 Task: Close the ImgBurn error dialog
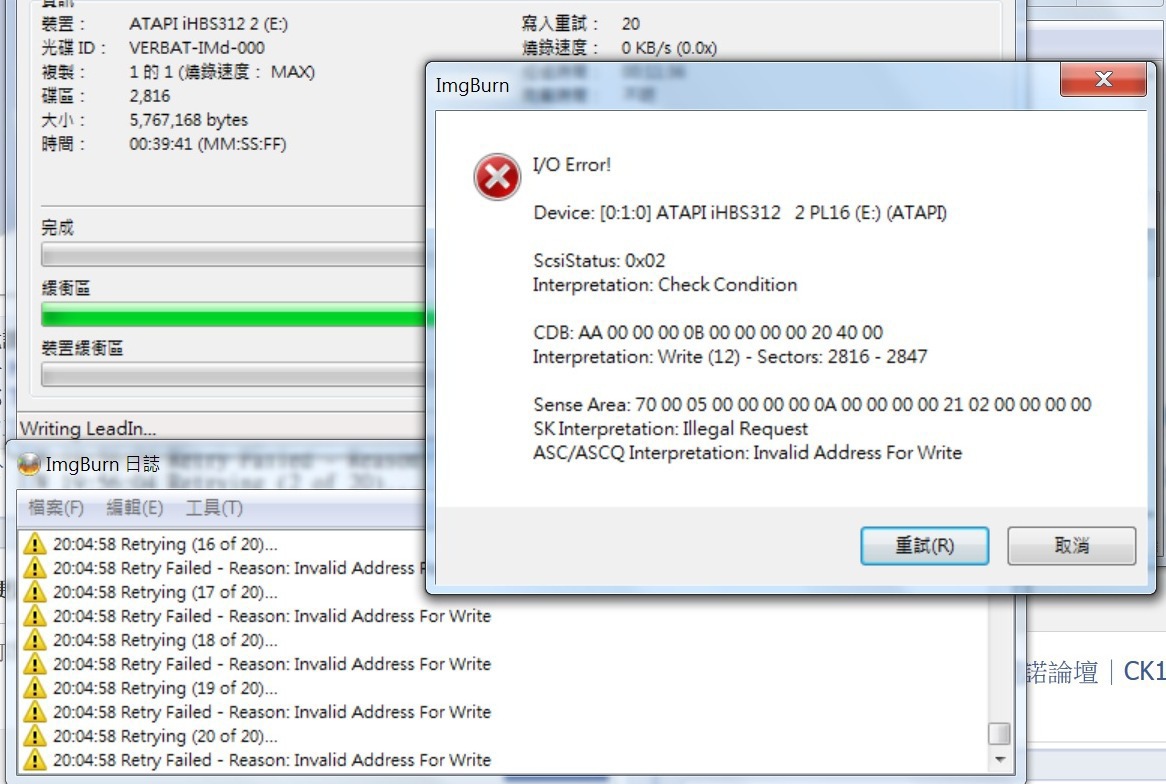point(1104,80)
